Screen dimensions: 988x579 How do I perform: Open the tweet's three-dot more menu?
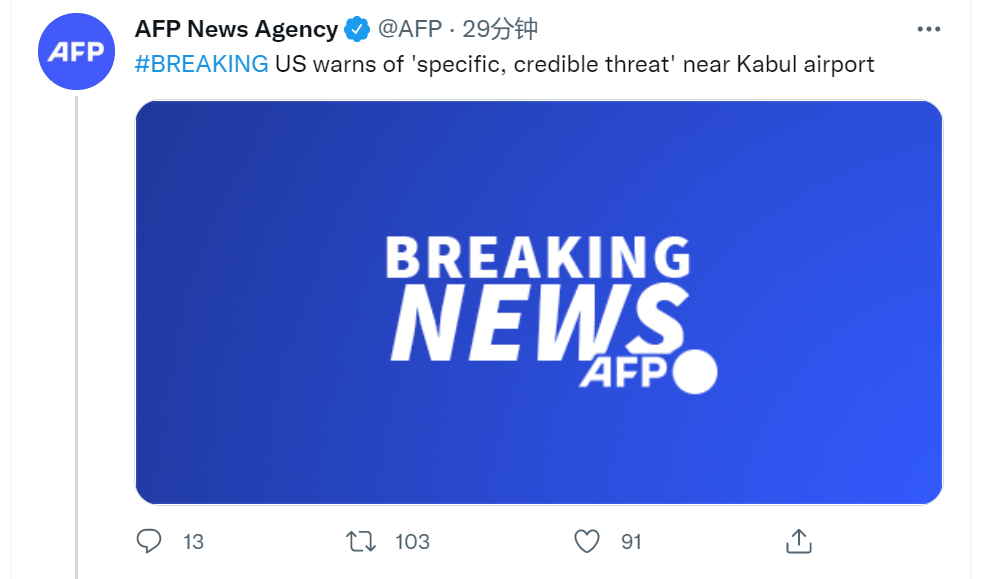(x=929, y=30)
